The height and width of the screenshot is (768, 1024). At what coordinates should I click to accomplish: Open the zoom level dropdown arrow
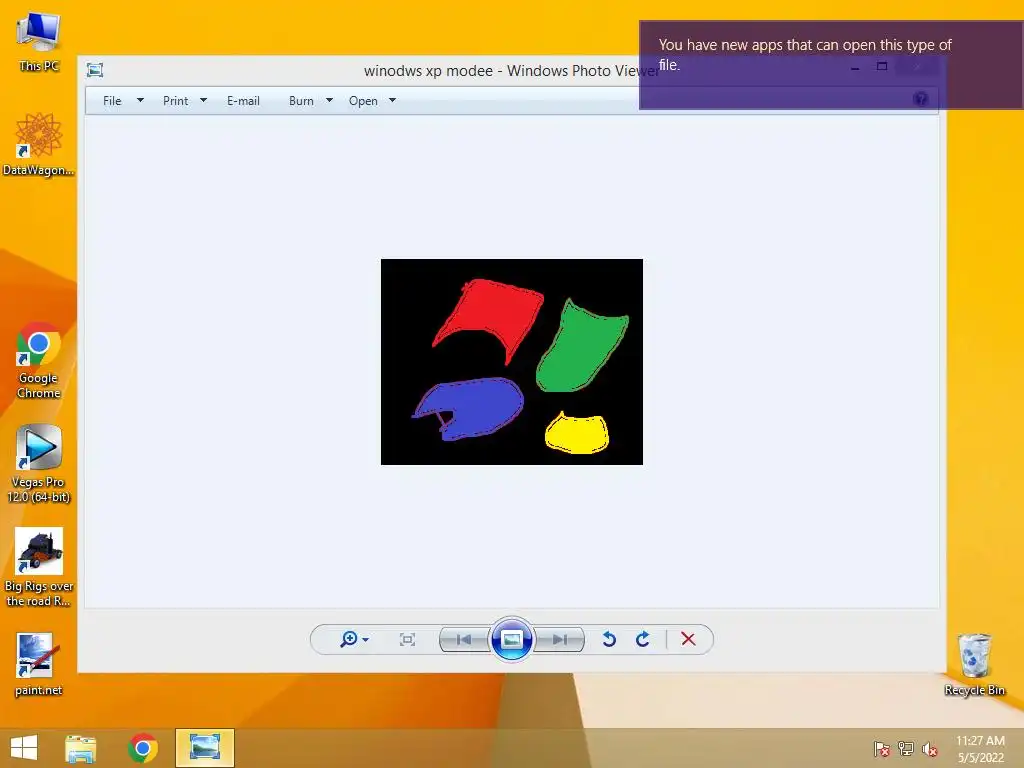[365, 640]
